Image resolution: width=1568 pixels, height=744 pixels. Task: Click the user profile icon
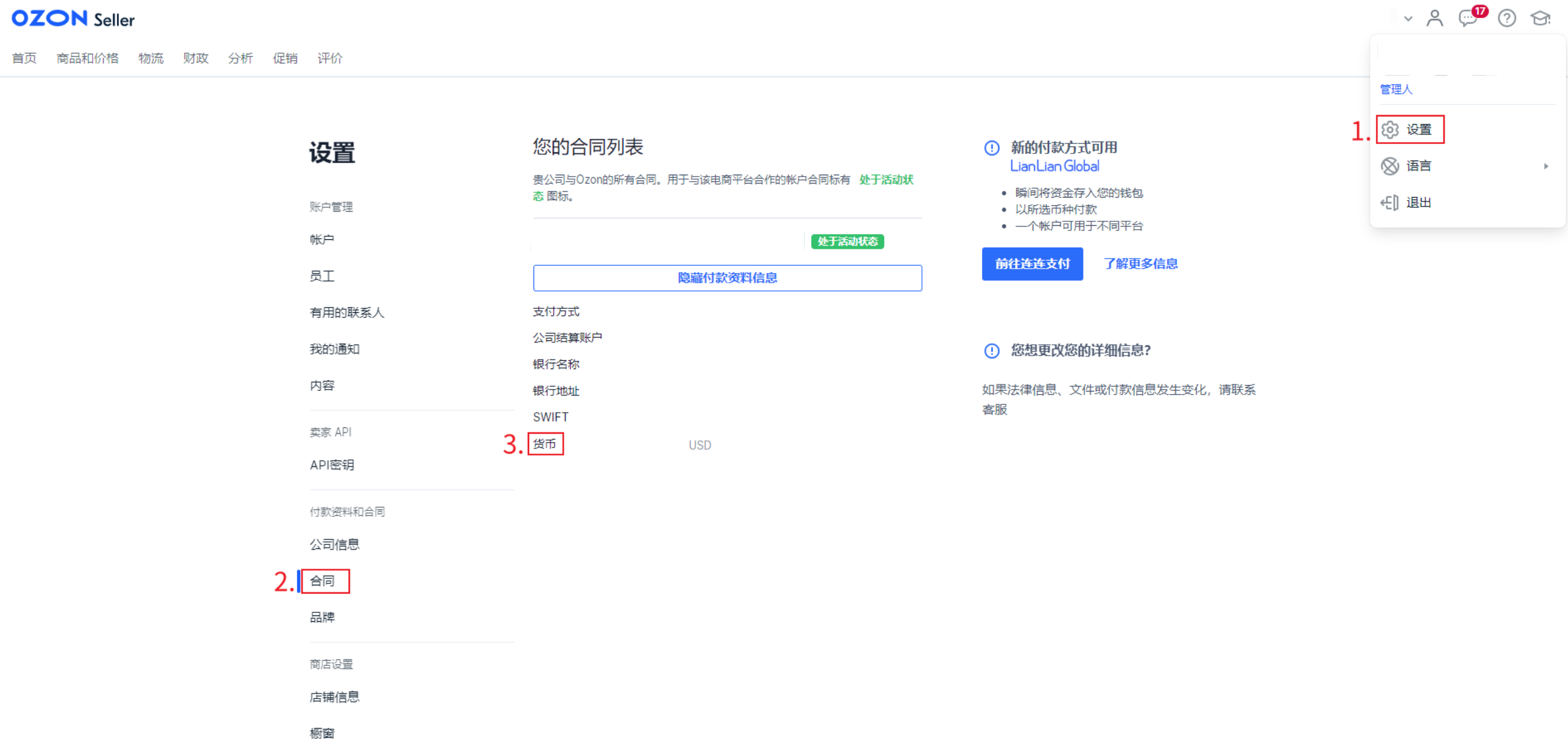[1434, 18]
